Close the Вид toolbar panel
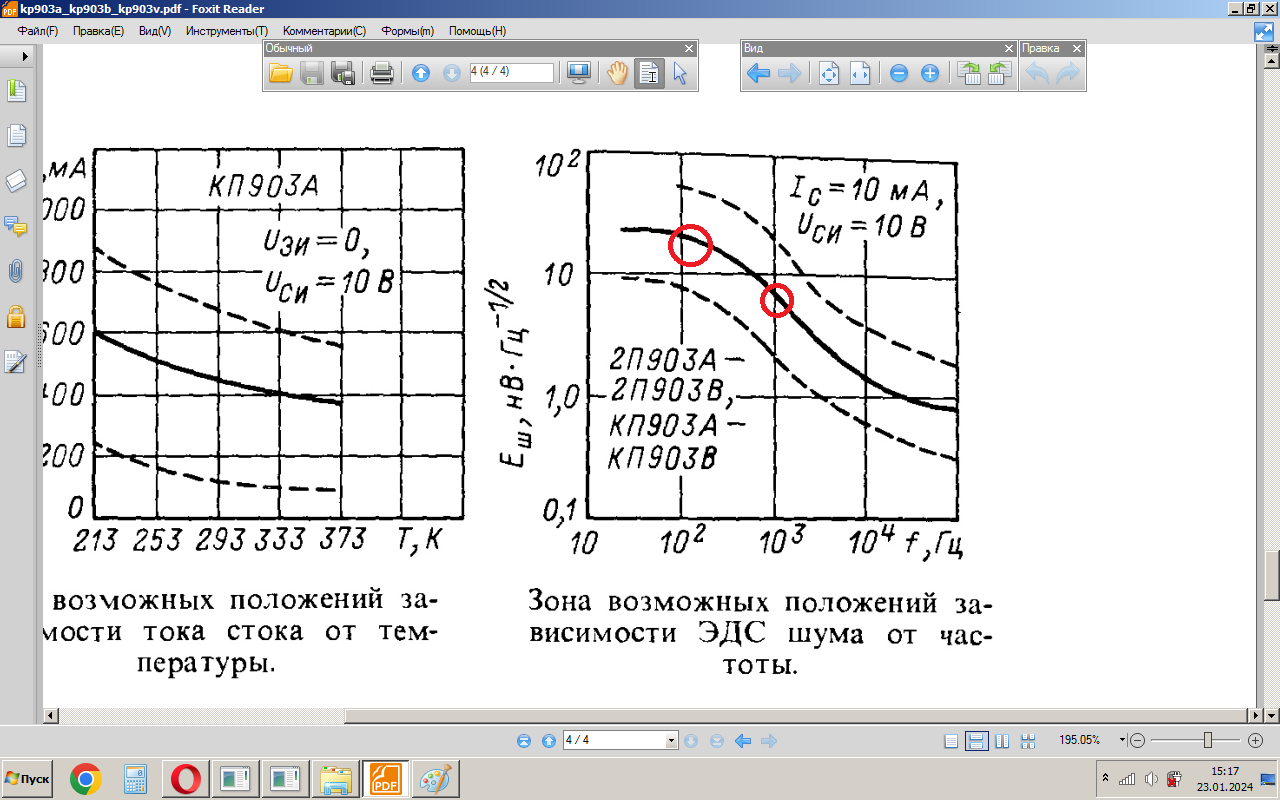1280x804 pixels. pyautogui.click(x=1009, y=48)
